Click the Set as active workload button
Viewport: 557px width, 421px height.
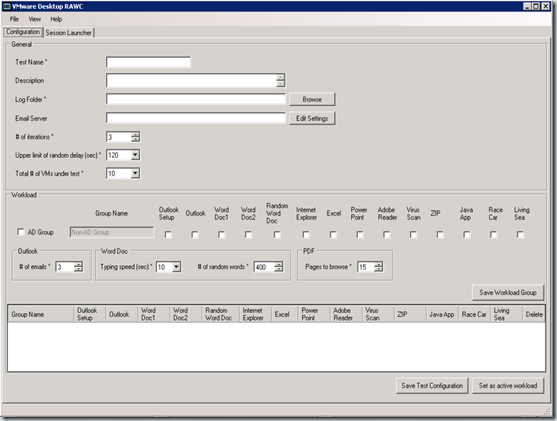coord(508,386)
